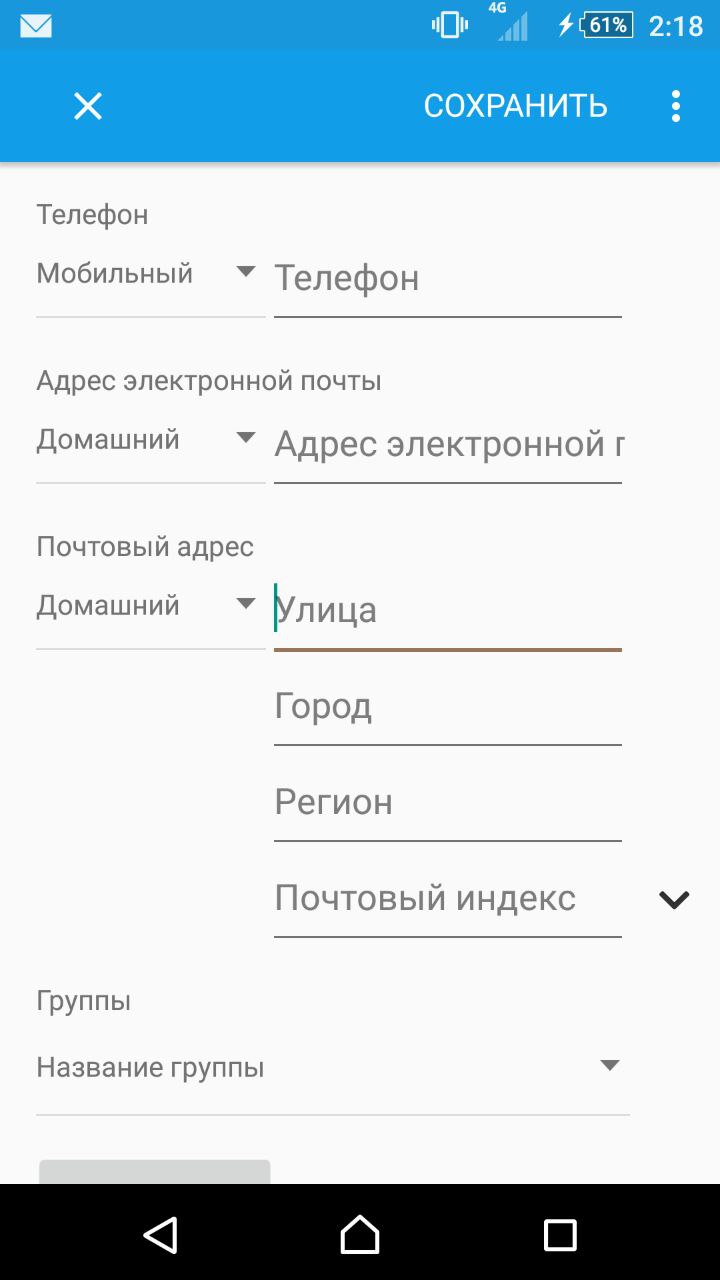This screenshot has width=720, height=1280.
Task: Tap the Android home navigation icon
Action: (360, 1235)
